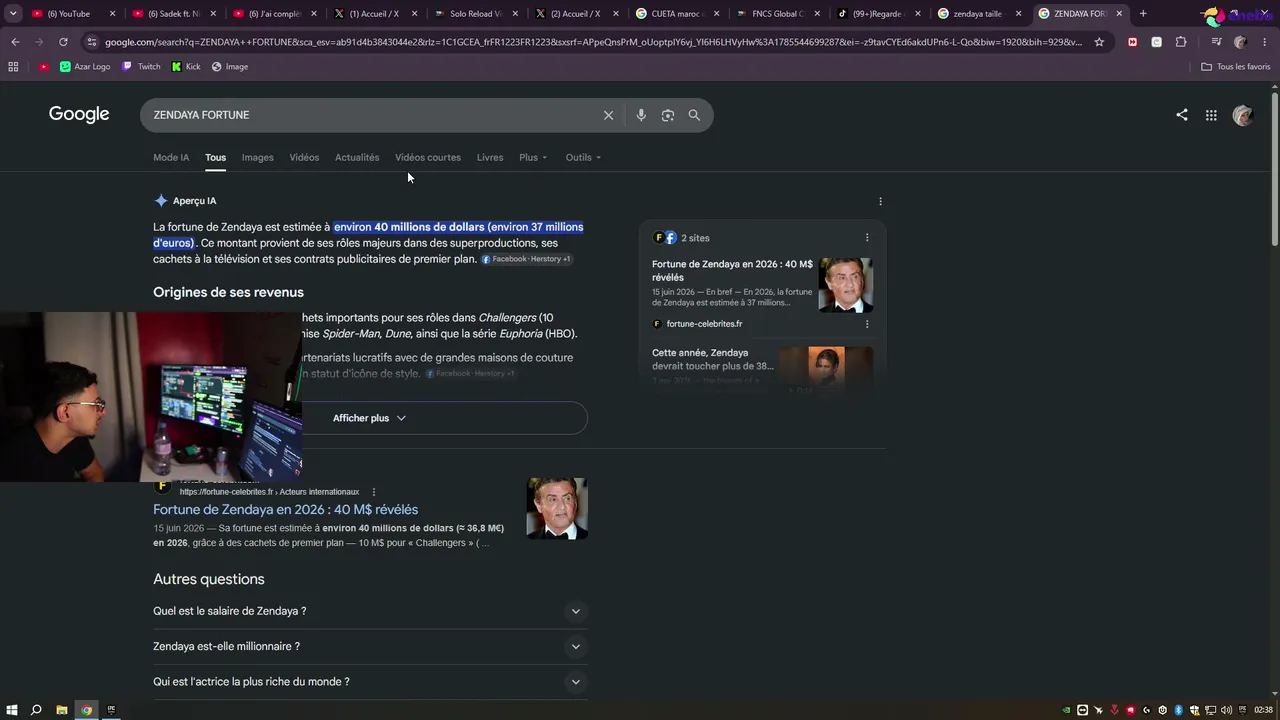Open AI overview options menu
1280x720 pixels.
point(880,201)
